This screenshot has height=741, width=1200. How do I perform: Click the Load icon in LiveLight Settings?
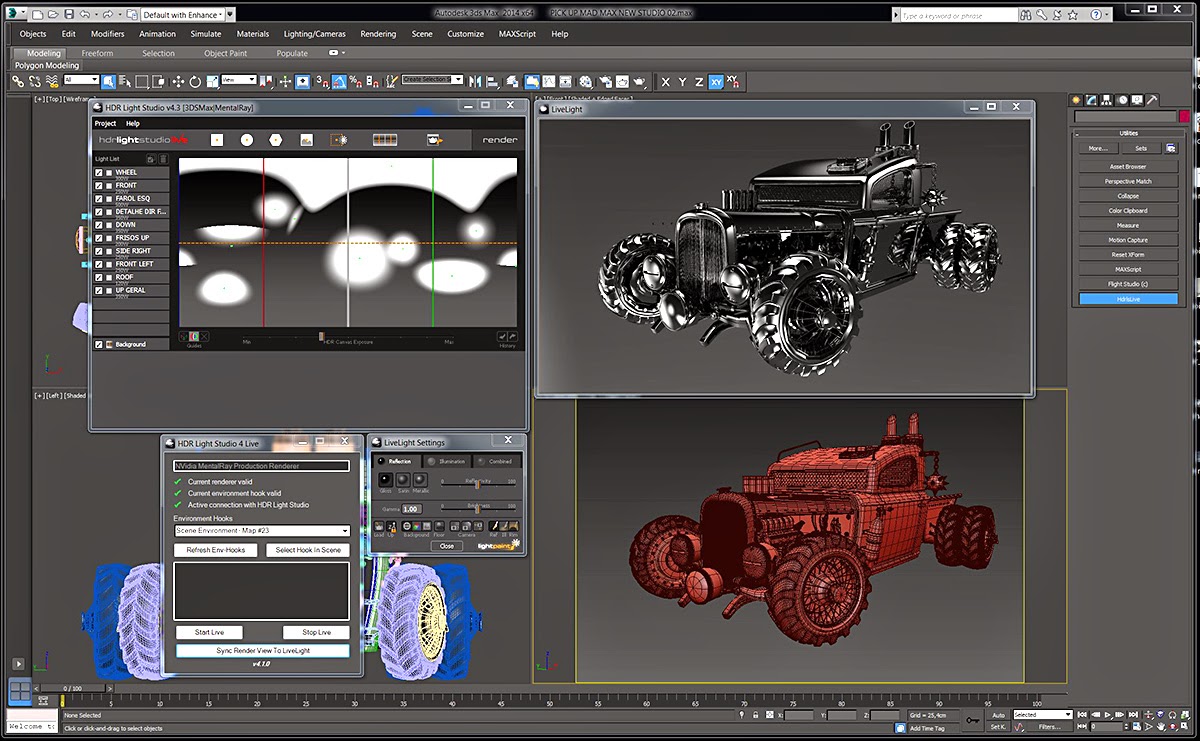pos(379,526)
